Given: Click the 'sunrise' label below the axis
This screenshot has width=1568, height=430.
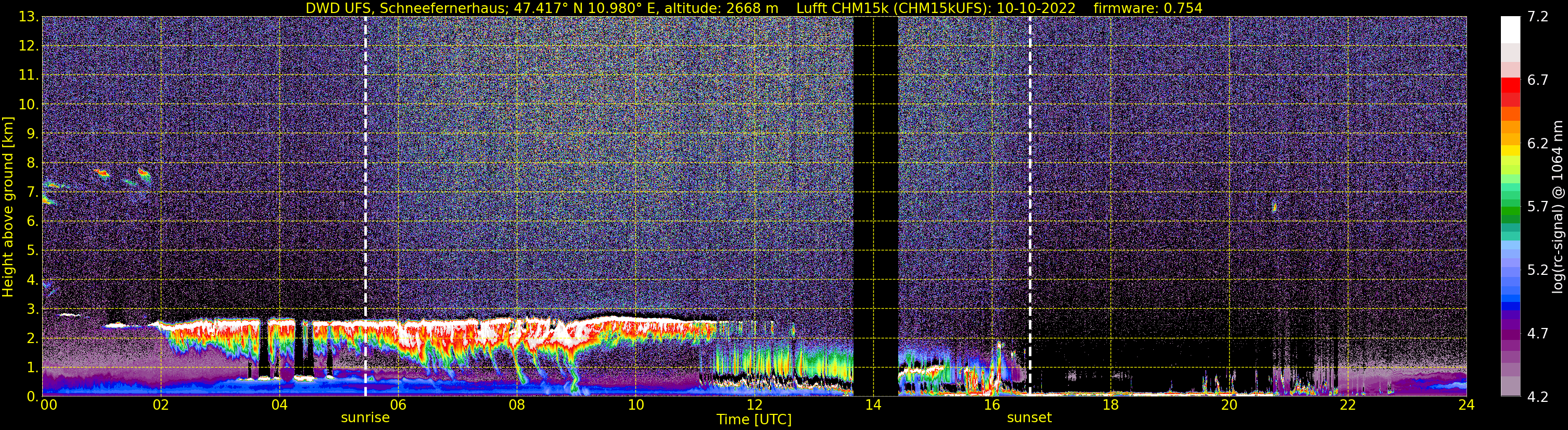Looking at the screenshot, I should pyautogui.click(x=365, y=418).
